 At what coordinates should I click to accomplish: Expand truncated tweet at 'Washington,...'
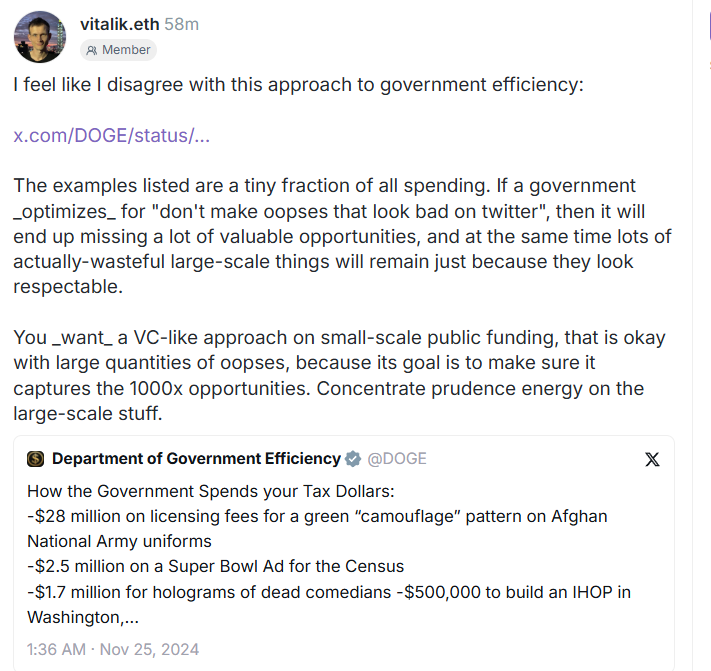pos(83,618)
